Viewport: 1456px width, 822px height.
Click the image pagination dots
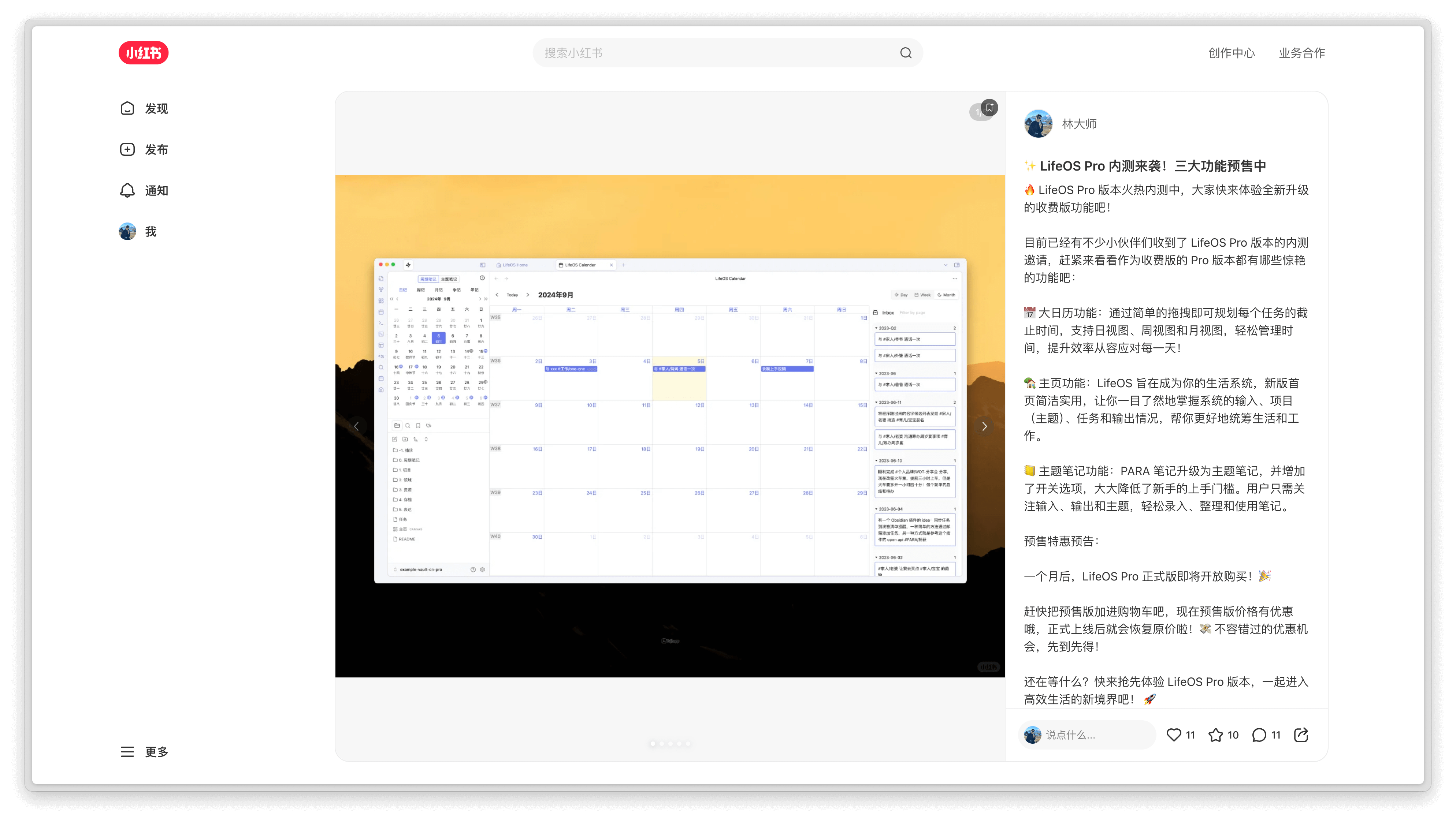coord(671,743)
